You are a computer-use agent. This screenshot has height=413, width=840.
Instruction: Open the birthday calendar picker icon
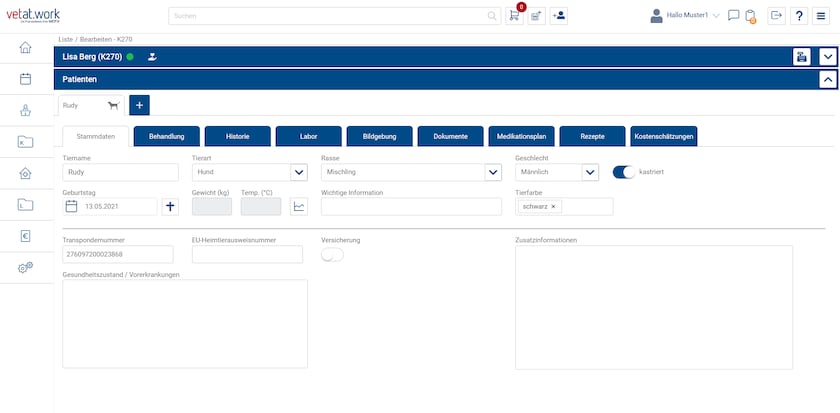pos(71,206)
